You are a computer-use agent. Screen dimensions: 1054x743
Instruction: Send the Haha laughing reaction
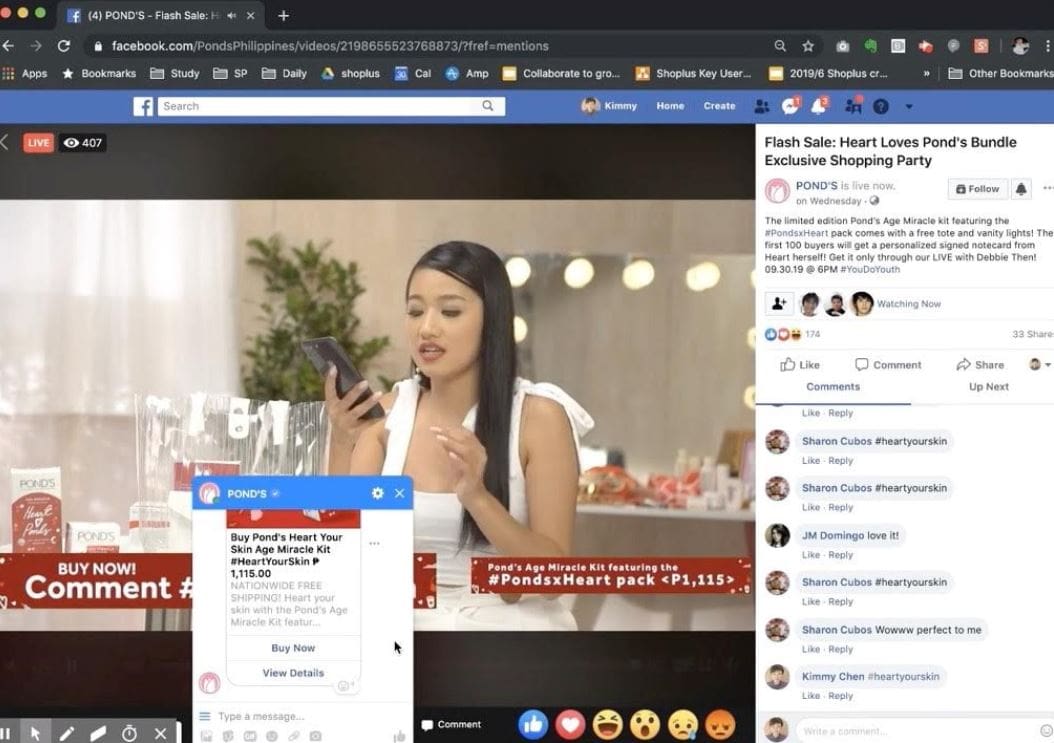pos(607,724)
